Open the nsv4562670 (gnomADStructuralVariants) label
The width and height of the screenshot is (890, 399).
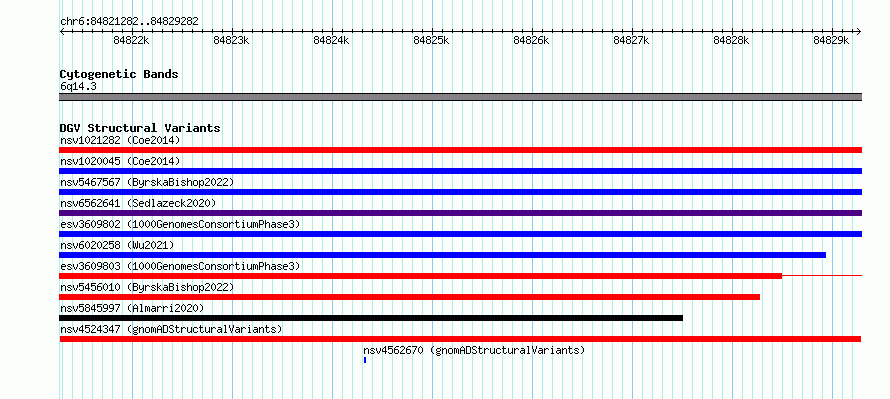pyautogui.click(x=474, y=350)
